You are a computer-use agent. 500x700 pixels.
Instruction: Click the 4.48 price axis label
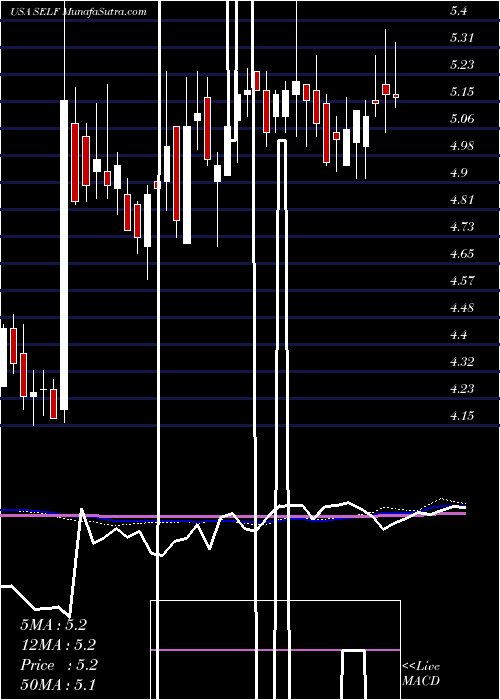462,308
